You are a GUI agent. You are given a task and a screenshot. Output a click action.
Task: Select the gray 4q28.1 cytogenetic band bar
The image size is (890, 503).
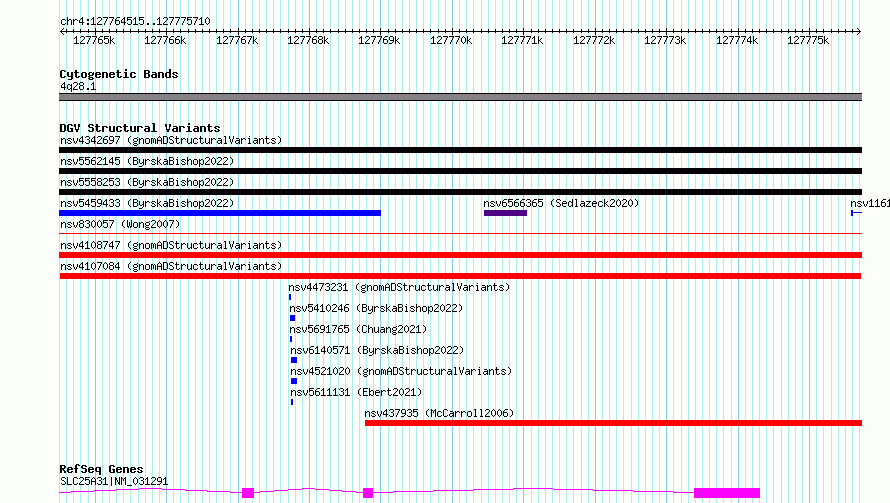click(460, 97)
